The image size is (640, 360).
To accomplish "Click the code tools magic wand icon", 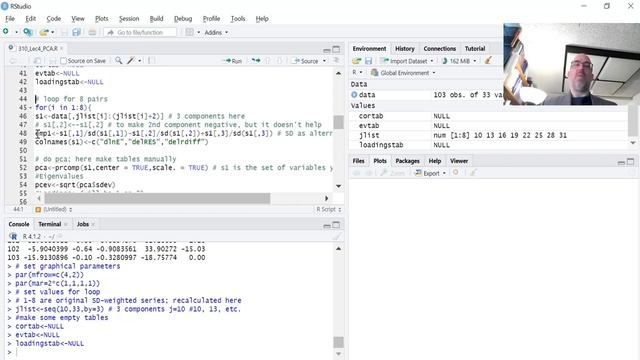I will click(131, 60).
